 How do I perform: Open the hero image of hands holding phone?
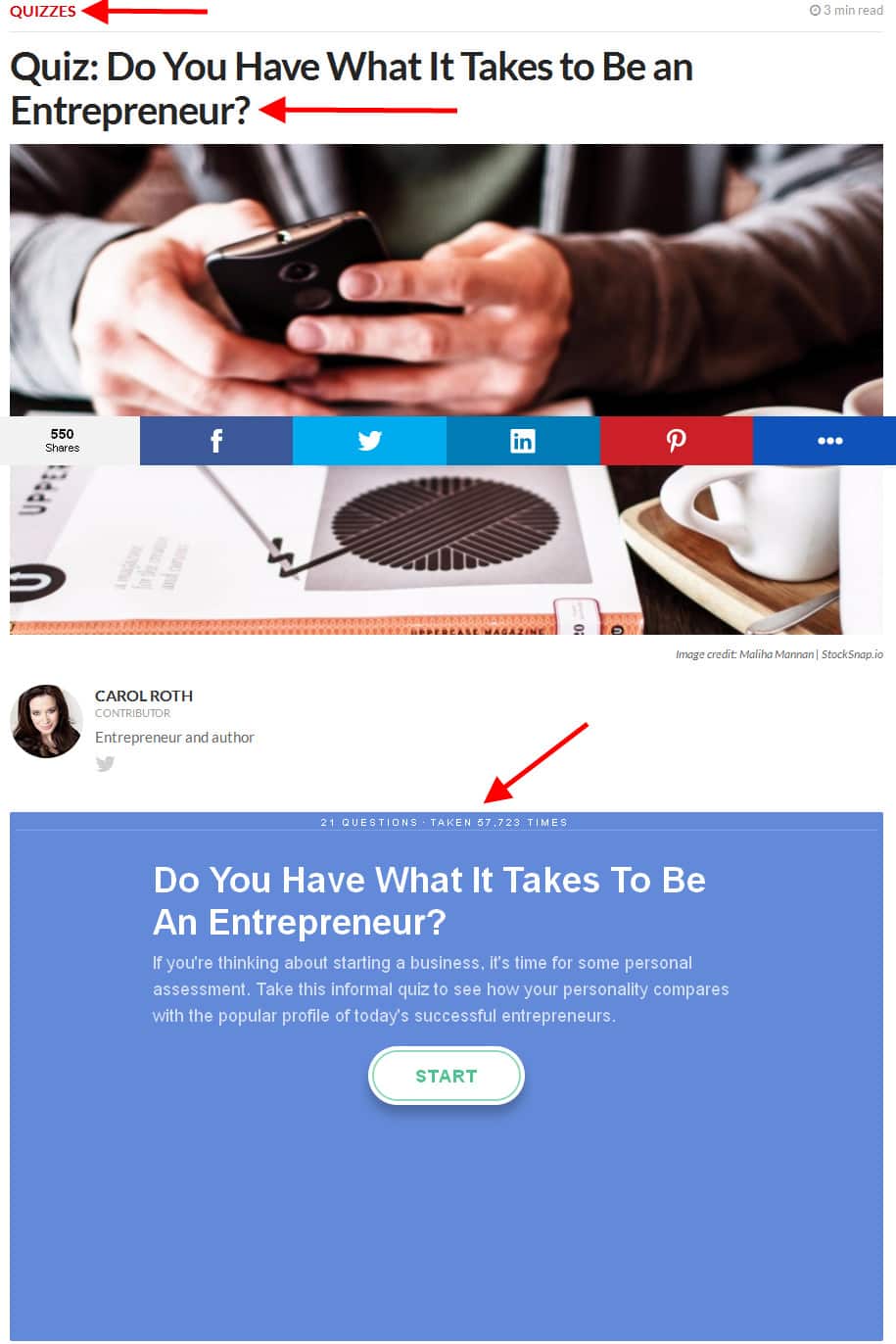tap(447, 279)
